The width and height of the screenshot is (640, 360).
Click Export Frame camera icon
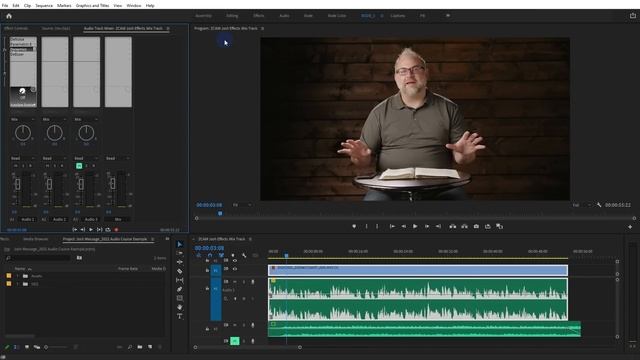[476, 226]
